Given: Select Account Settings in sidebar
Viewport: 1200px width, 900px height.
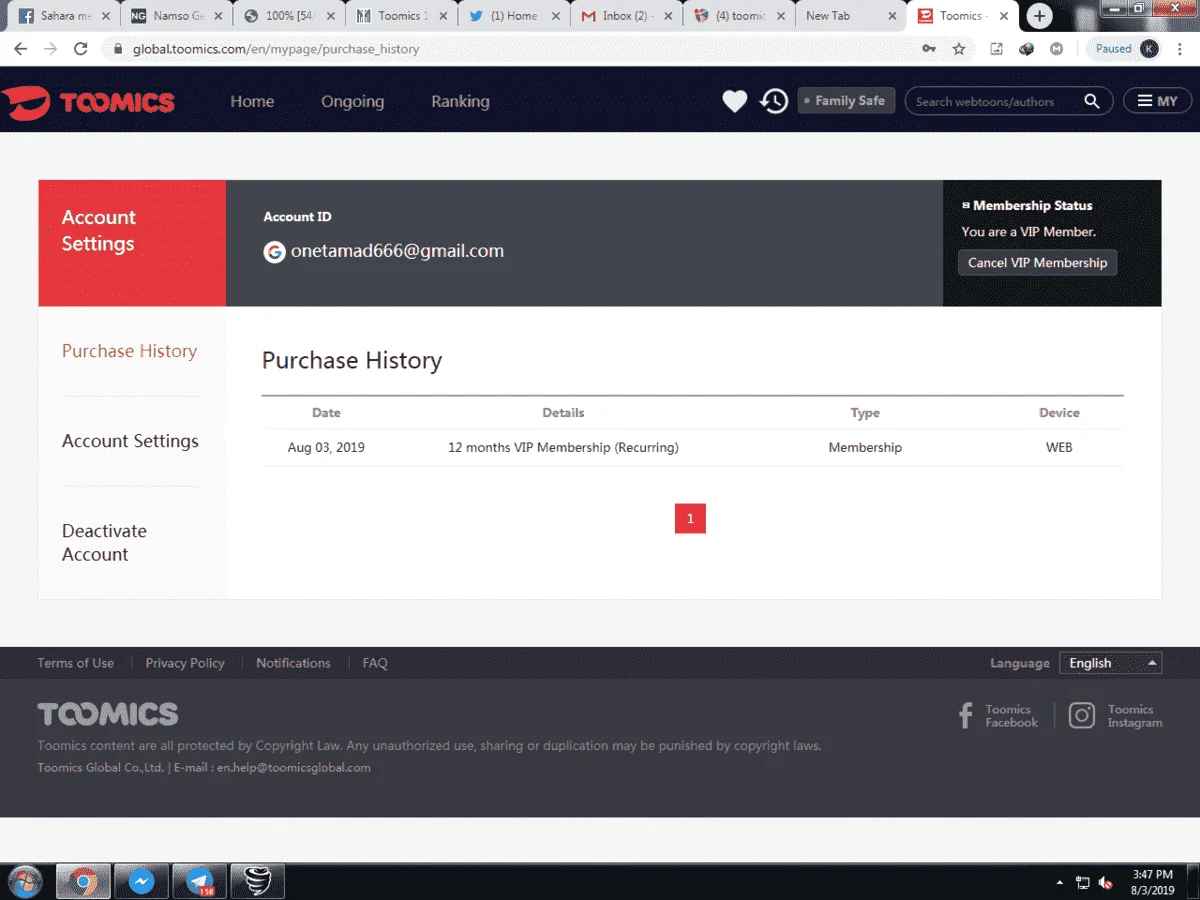Looking at the screenshot, I should point(130,441).
